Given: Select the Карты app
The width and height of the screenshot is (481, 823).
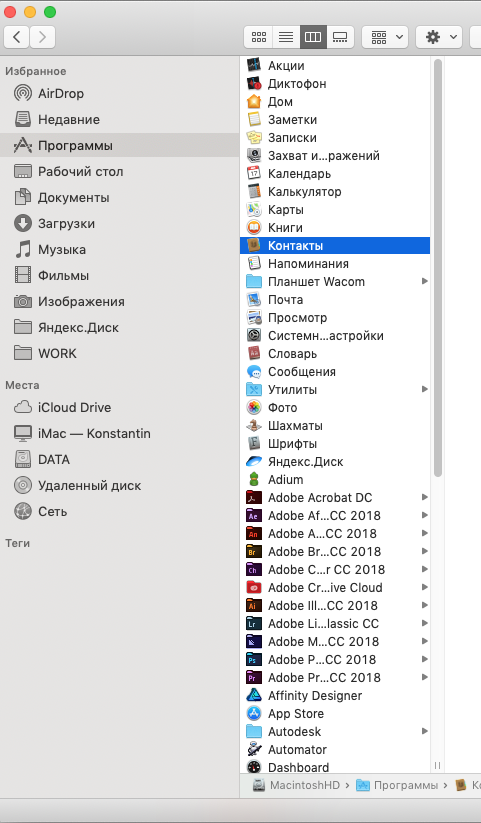Looking at the screenshot, I should 335,209.
